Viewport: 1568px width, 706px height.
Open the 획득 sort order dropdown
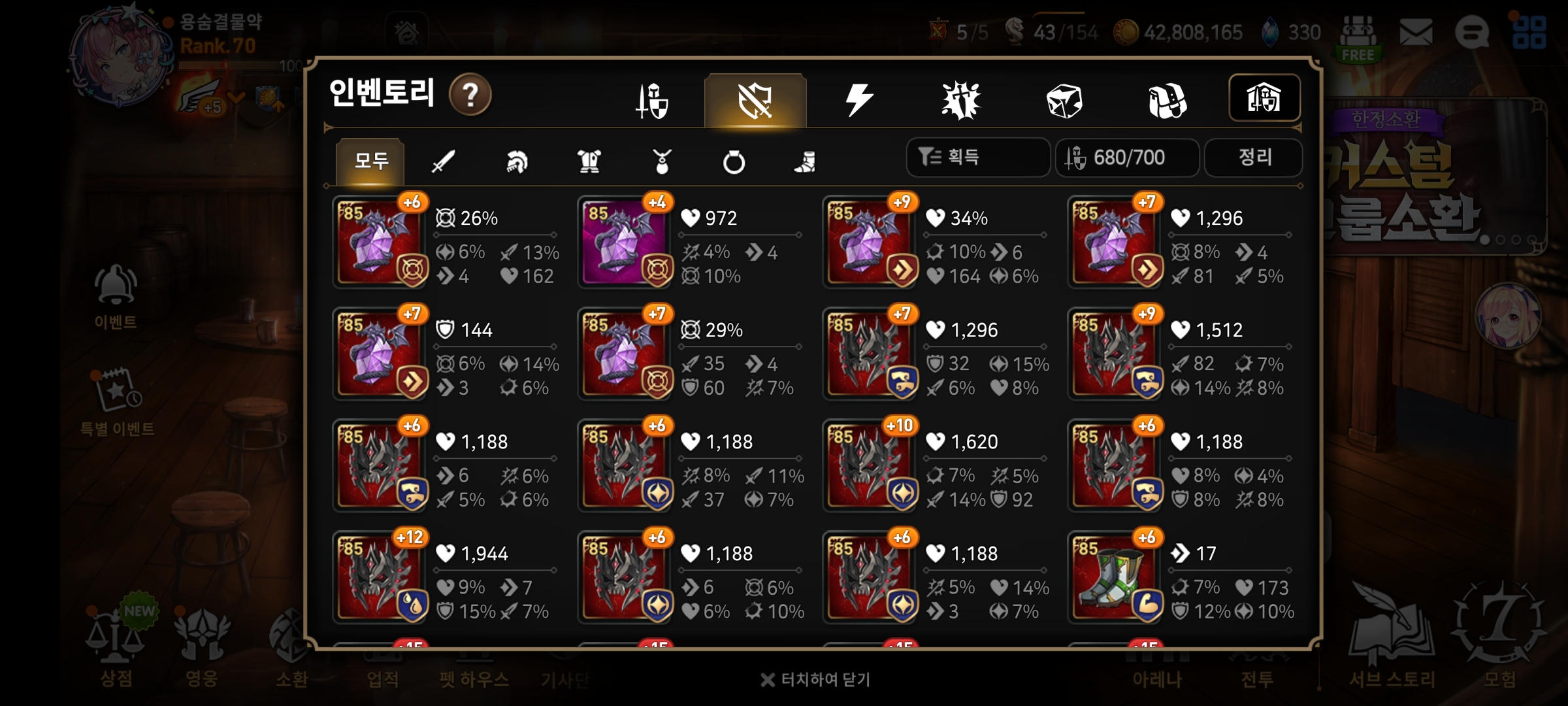(978, 158)
